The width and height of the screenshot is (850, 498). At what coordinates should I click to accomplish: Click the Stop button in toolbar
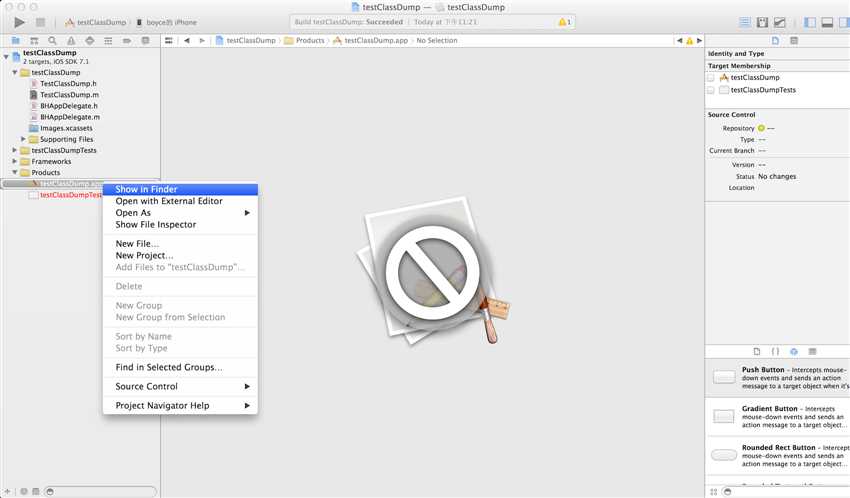click(x=40, y=22)
